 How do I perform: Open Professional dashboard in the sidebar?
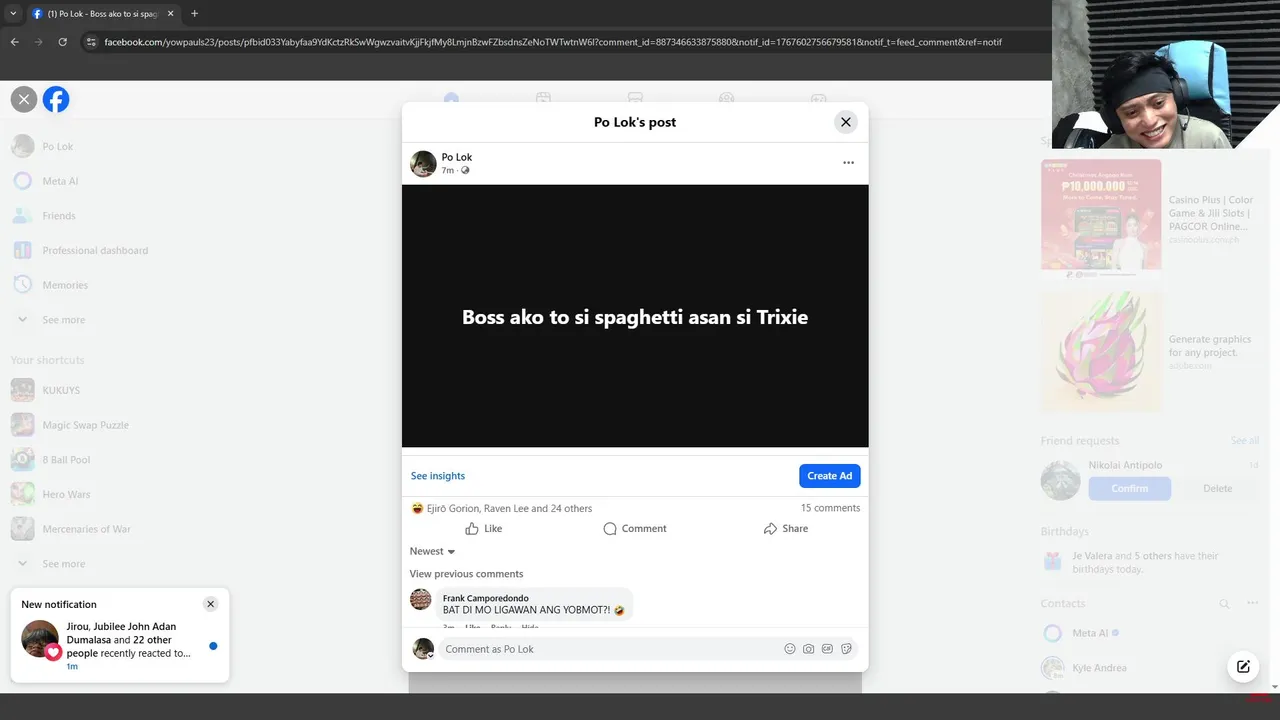(x=95, y=250)
